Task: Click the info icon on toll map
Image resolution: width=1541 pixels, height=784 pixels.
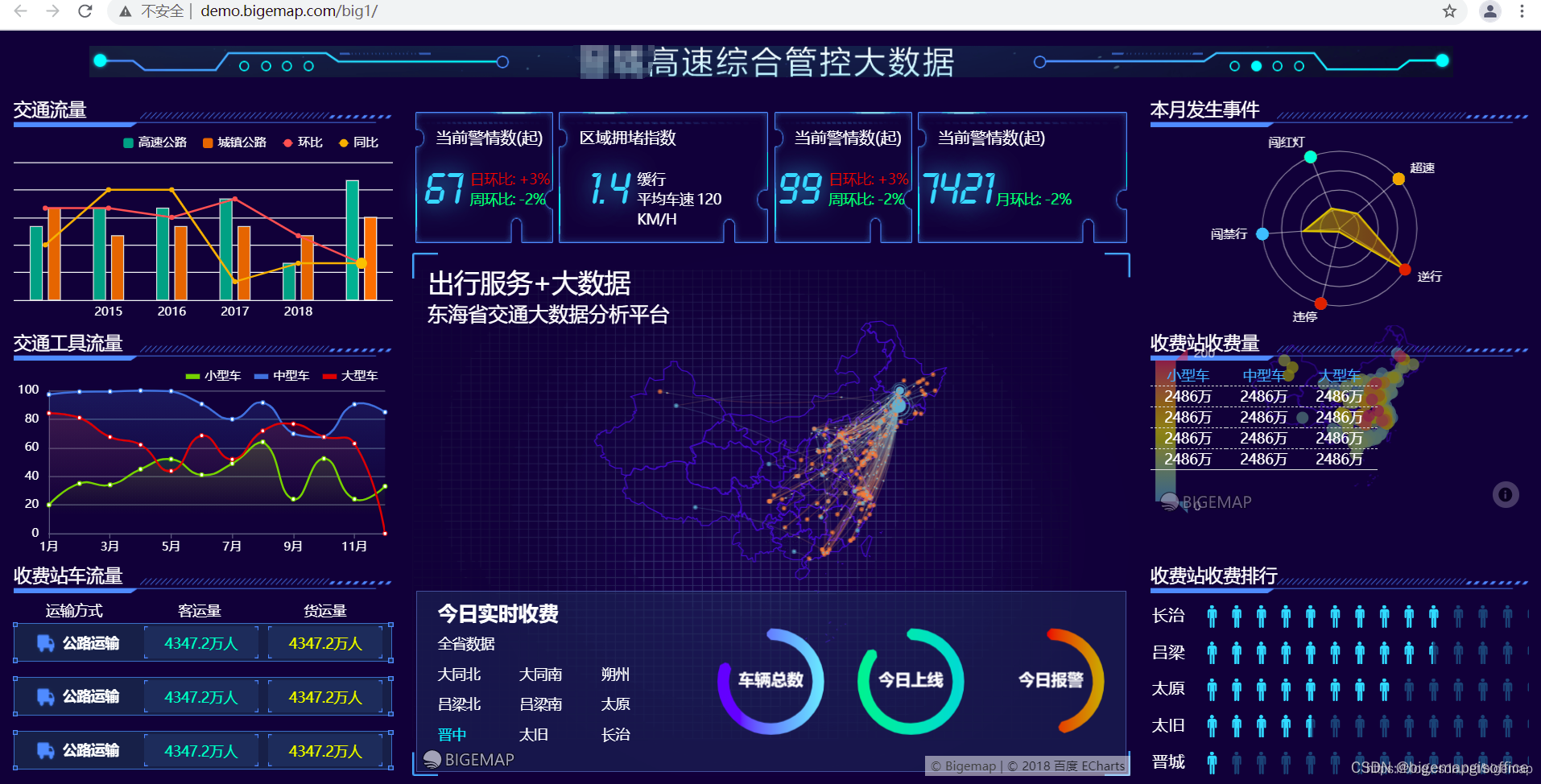Action: tap(1506, 494)
